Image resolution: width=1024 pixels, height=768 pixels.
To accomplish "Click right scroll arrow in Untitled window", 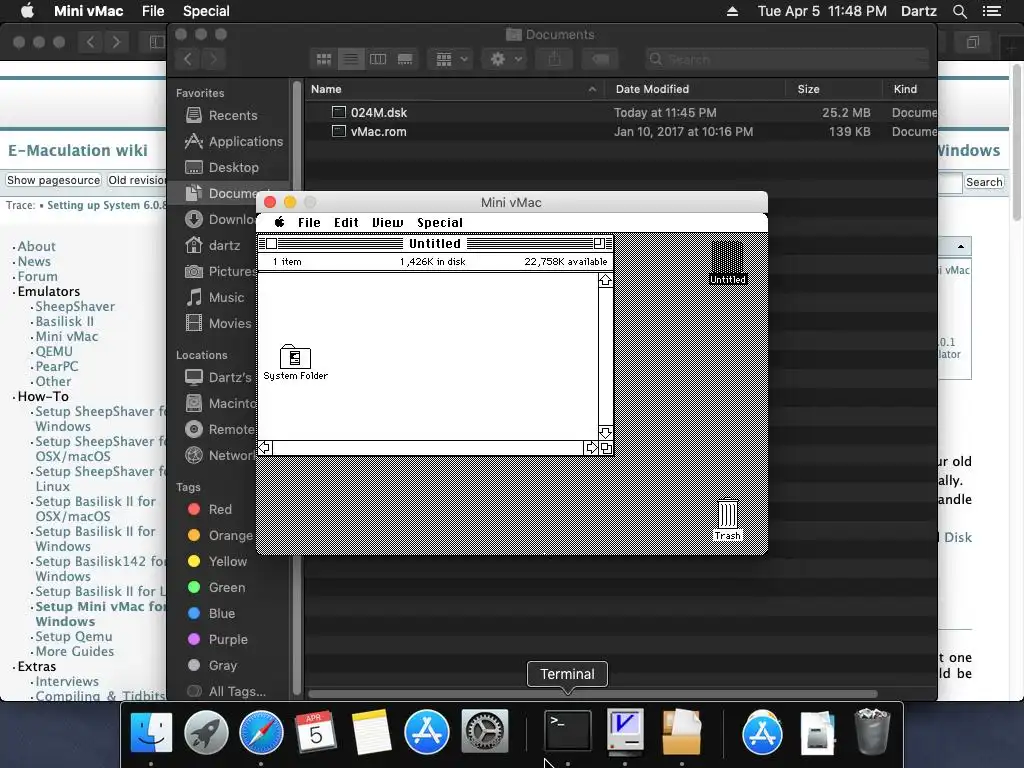I will (591, 447).
